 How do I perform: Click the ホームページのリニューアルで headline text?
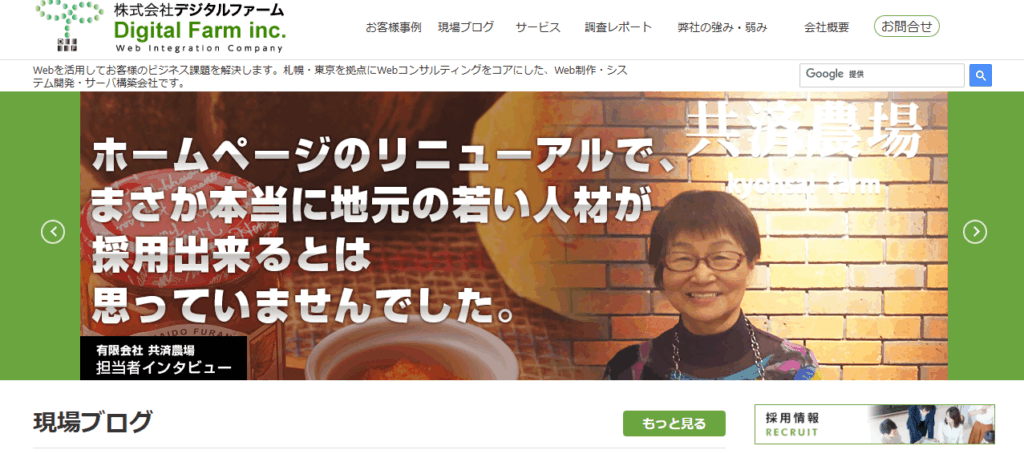coord(375,158)
